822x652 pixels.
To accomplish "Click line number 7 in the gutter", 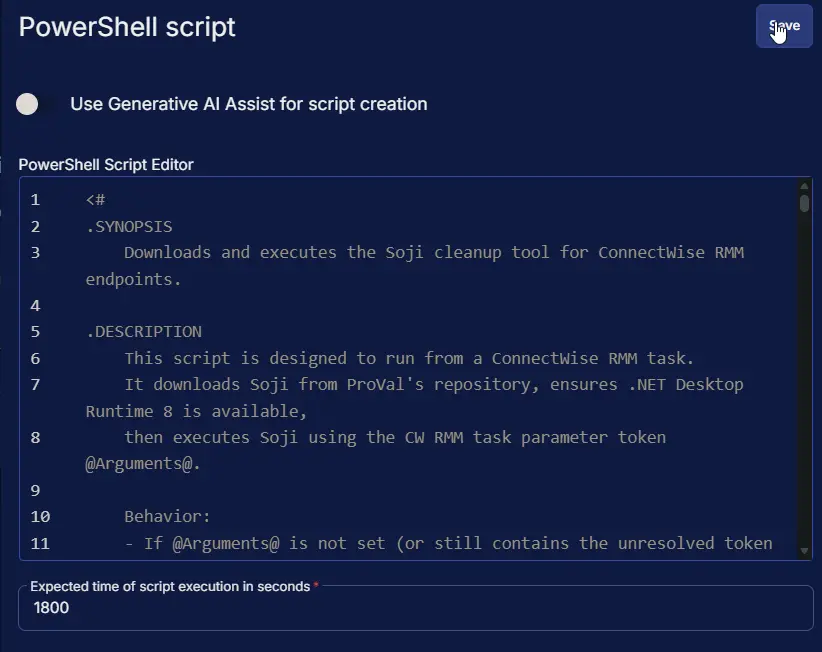I will 35,384.
